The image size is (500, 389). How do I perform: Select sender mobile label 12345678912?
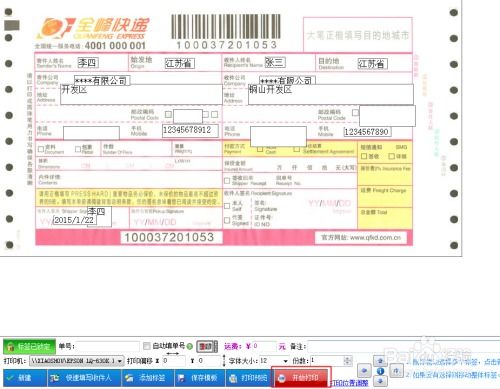(190, 131)
